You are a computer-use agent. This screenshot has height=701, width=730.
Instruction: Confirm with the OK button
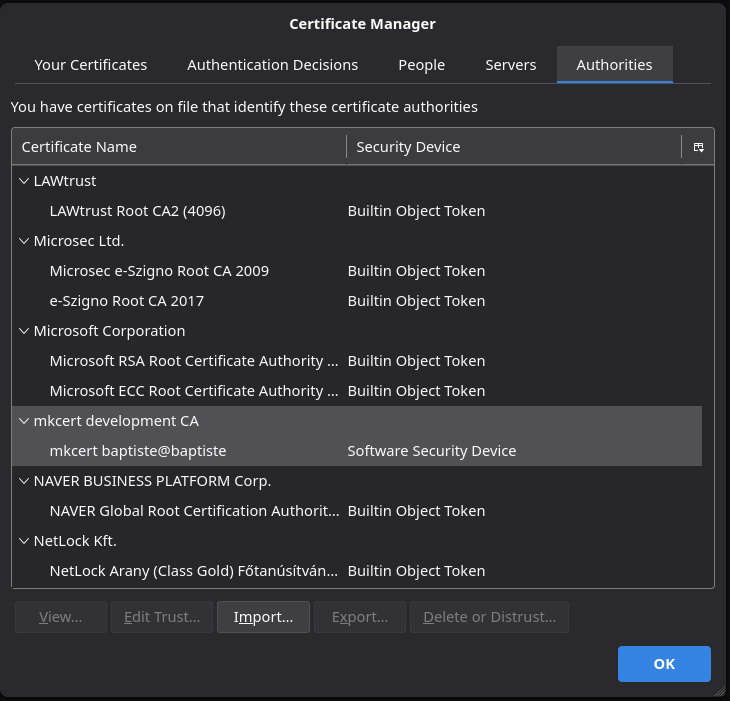[x=664, y=664]
